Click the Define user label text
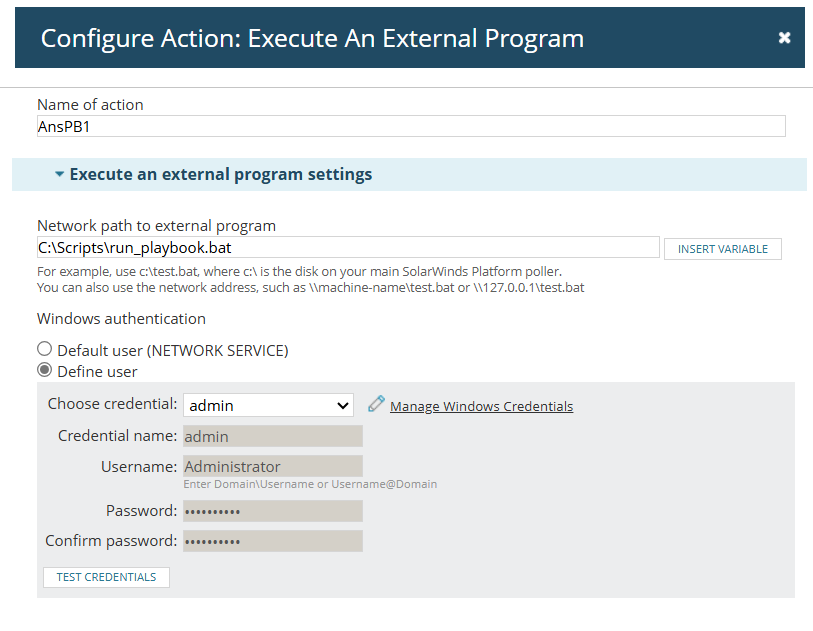 [x=97, y=372]
